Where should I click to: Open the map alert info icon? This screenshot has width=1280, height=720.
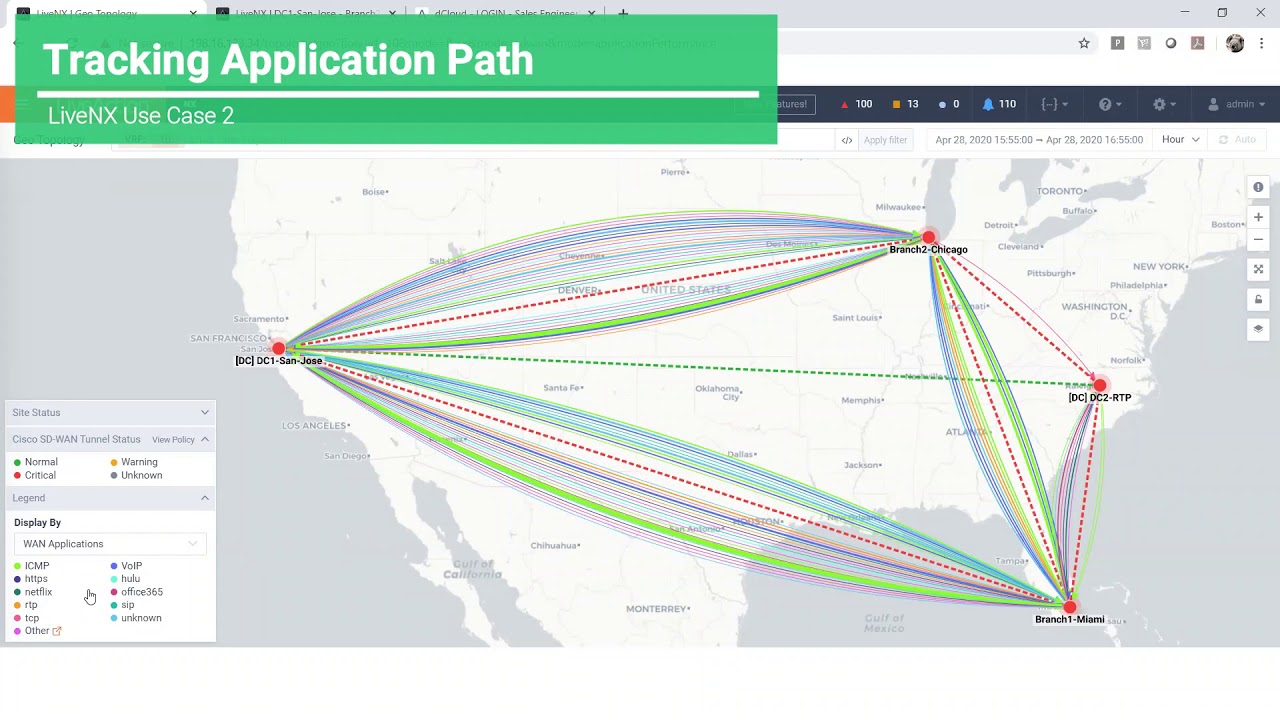tap(1258, 187)
